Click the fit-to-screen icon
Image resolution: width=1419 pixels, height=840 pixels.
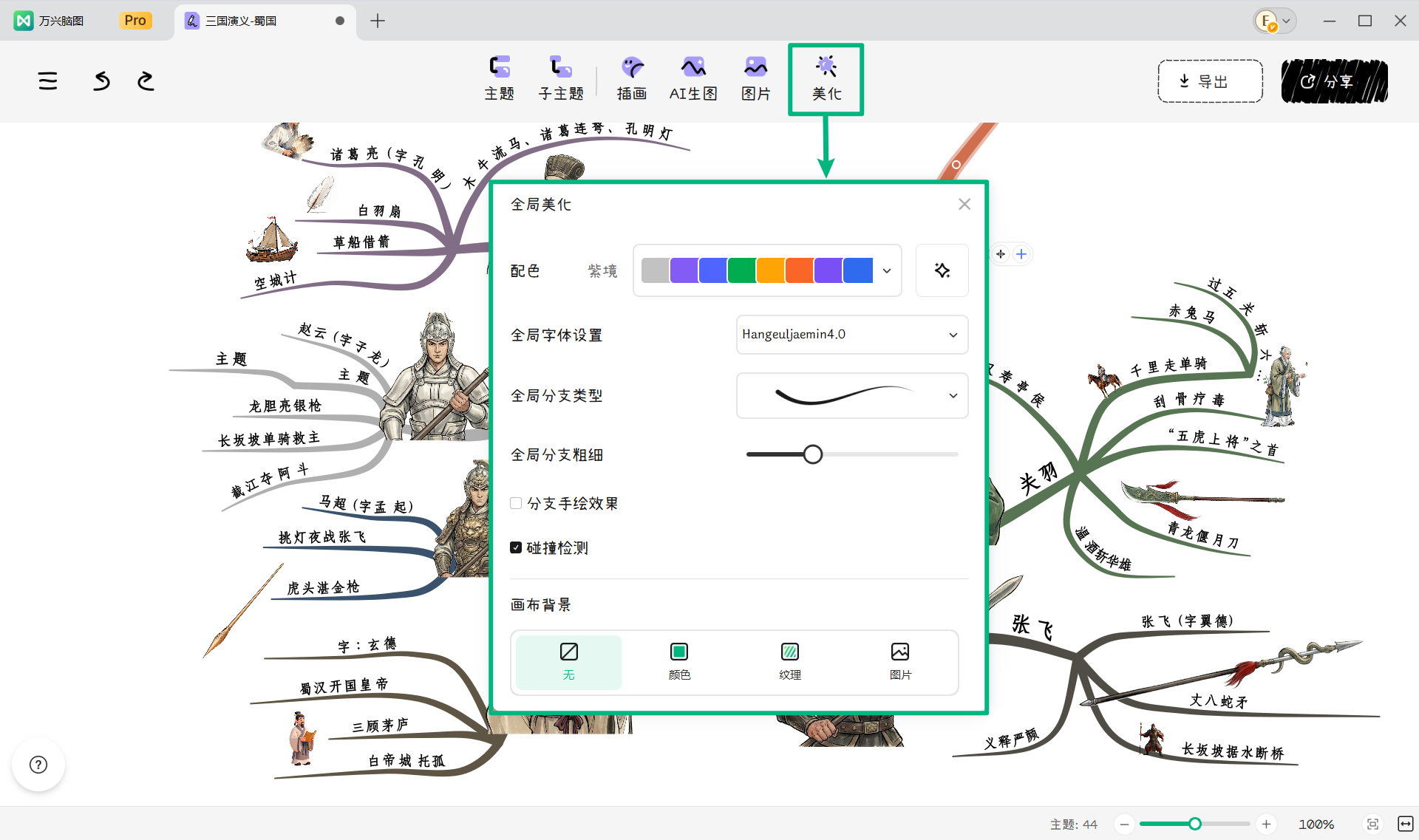(1372, 824)
